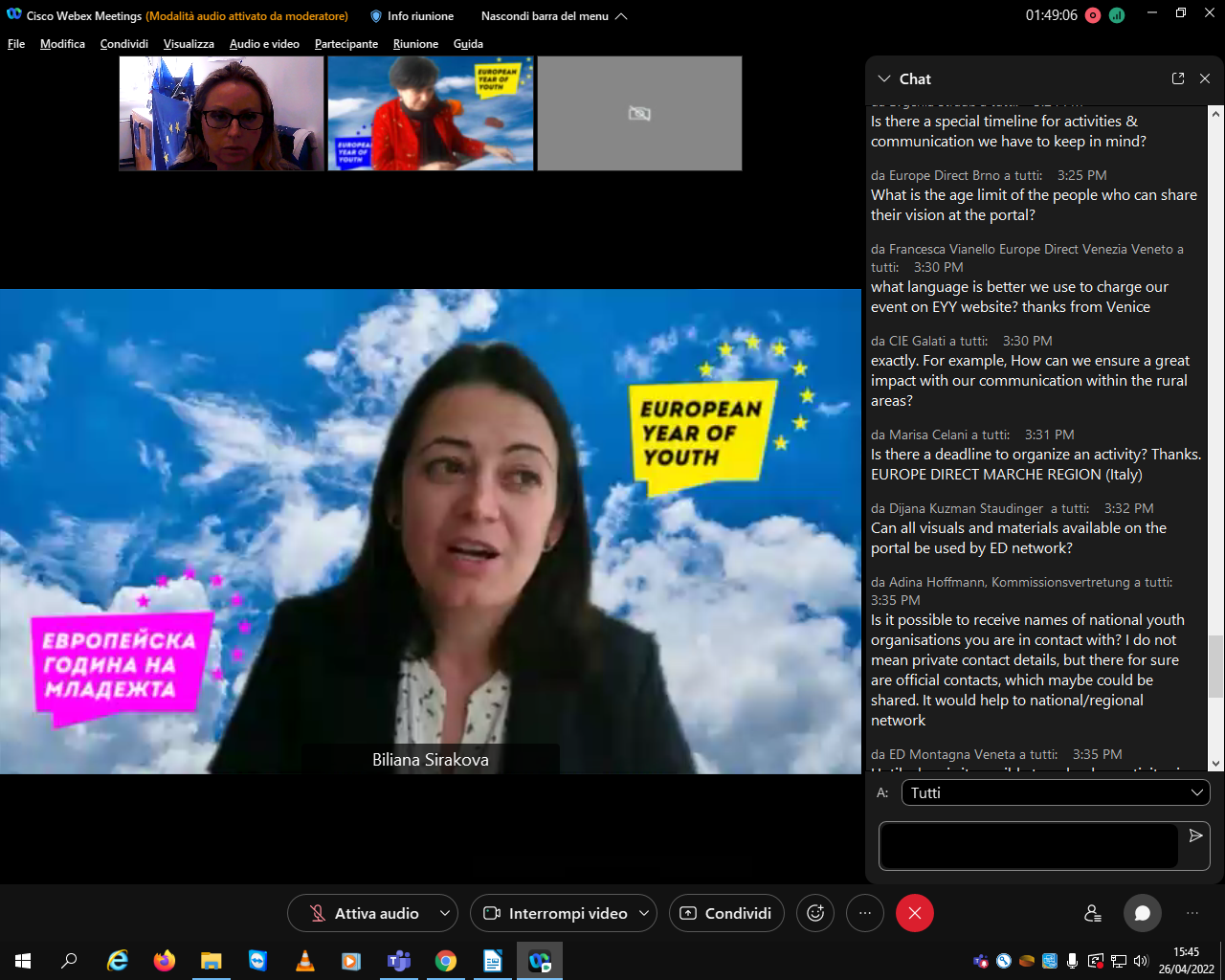This screenshot has width=1225, height=980.
Task: Open the Modifica menu
Action: [x=62, y=44]
